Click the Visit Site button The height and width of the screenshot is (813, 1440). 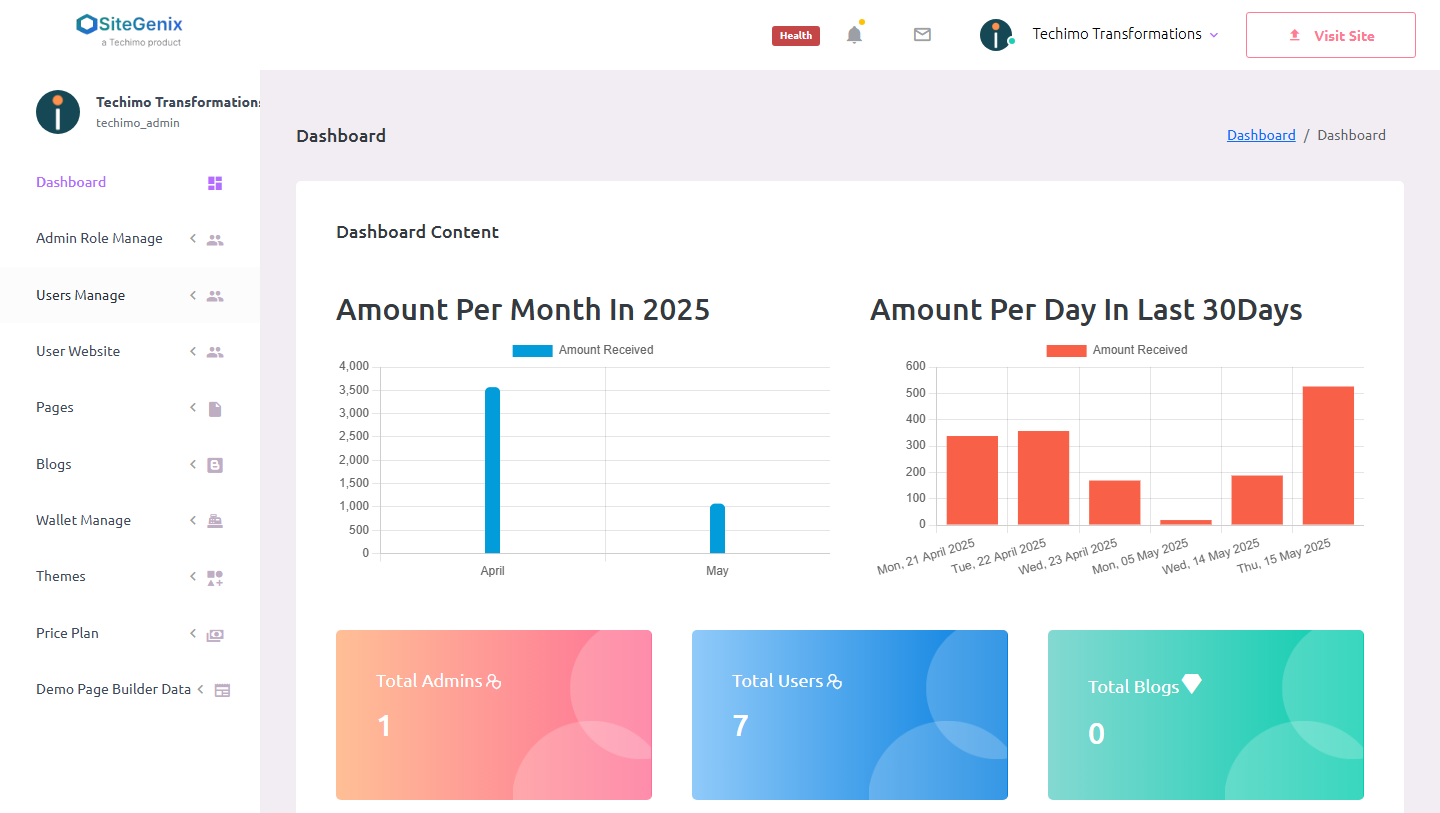(1330, 35)
